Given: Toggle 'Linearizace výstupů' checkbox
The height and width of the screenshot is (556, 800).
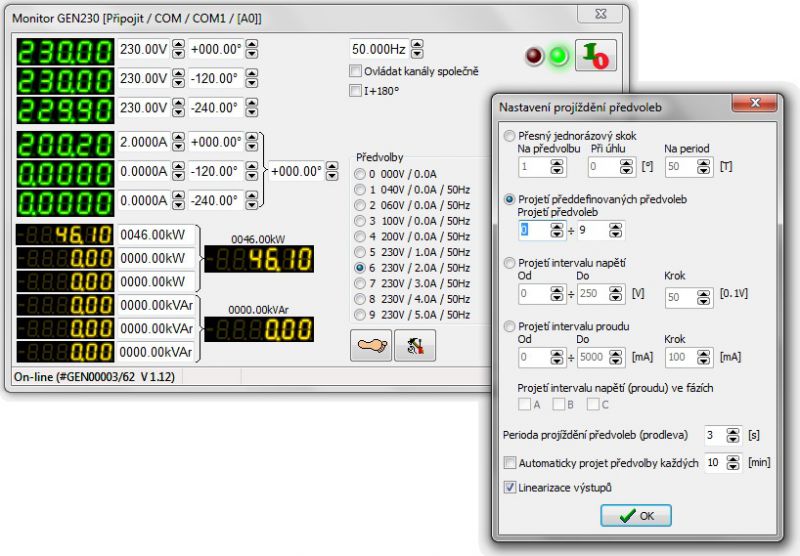Looking at the screenshot, I should 510,487.
